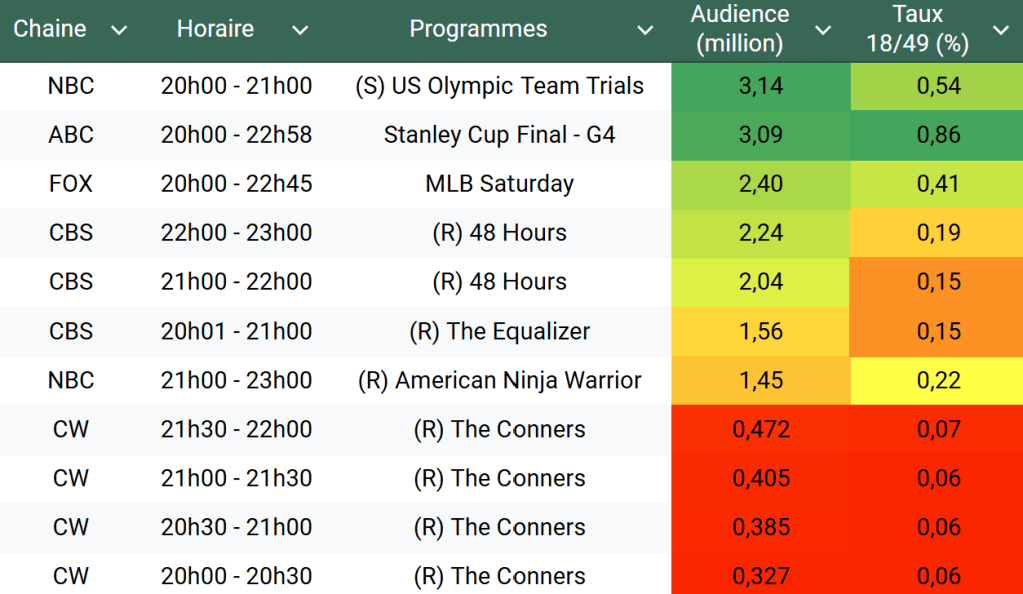1023x594 pixels.
Task: Select the American Ninja Warrior program cell
Action: [499, 381]
